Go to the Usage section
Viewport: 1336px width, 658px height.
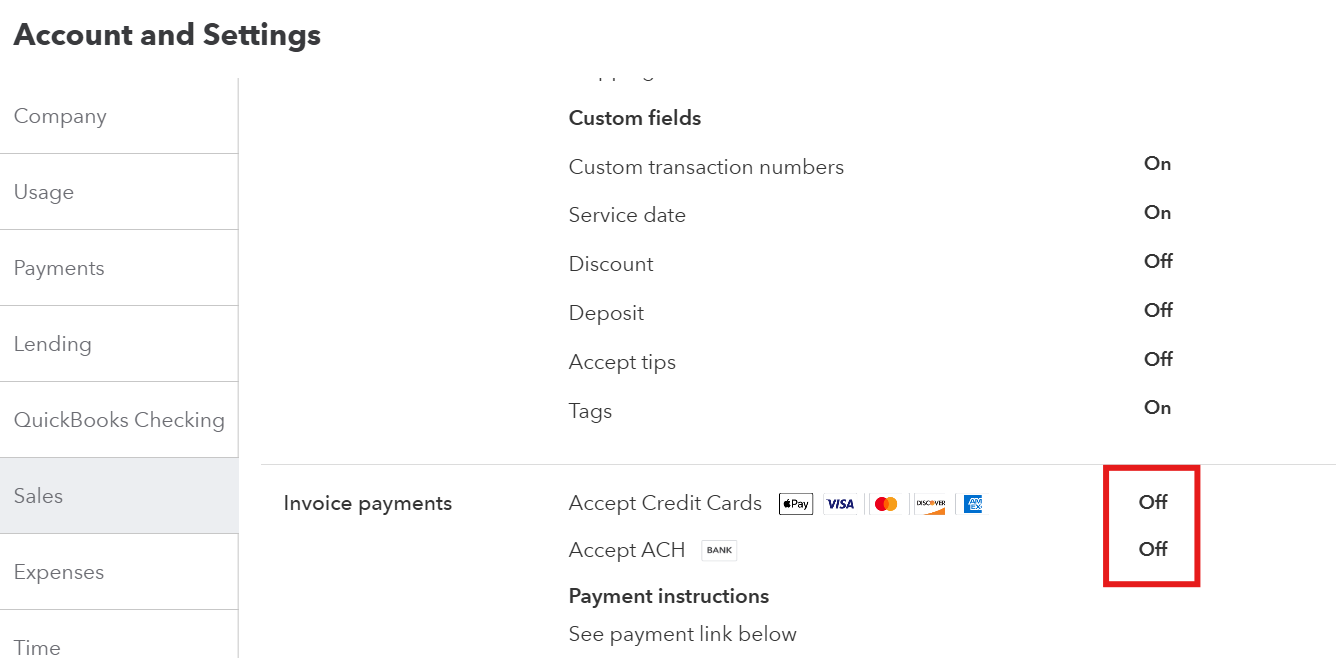[44, 191]
